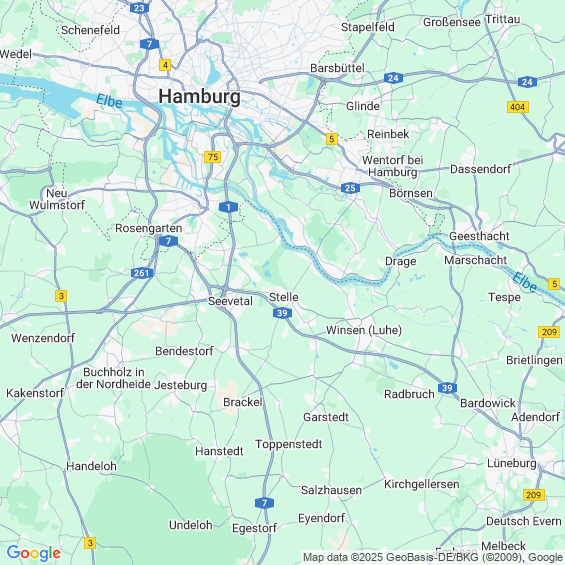The image size is (565, 565).
Task: Click the map data copyright text
Action: [x=433, y=557]
